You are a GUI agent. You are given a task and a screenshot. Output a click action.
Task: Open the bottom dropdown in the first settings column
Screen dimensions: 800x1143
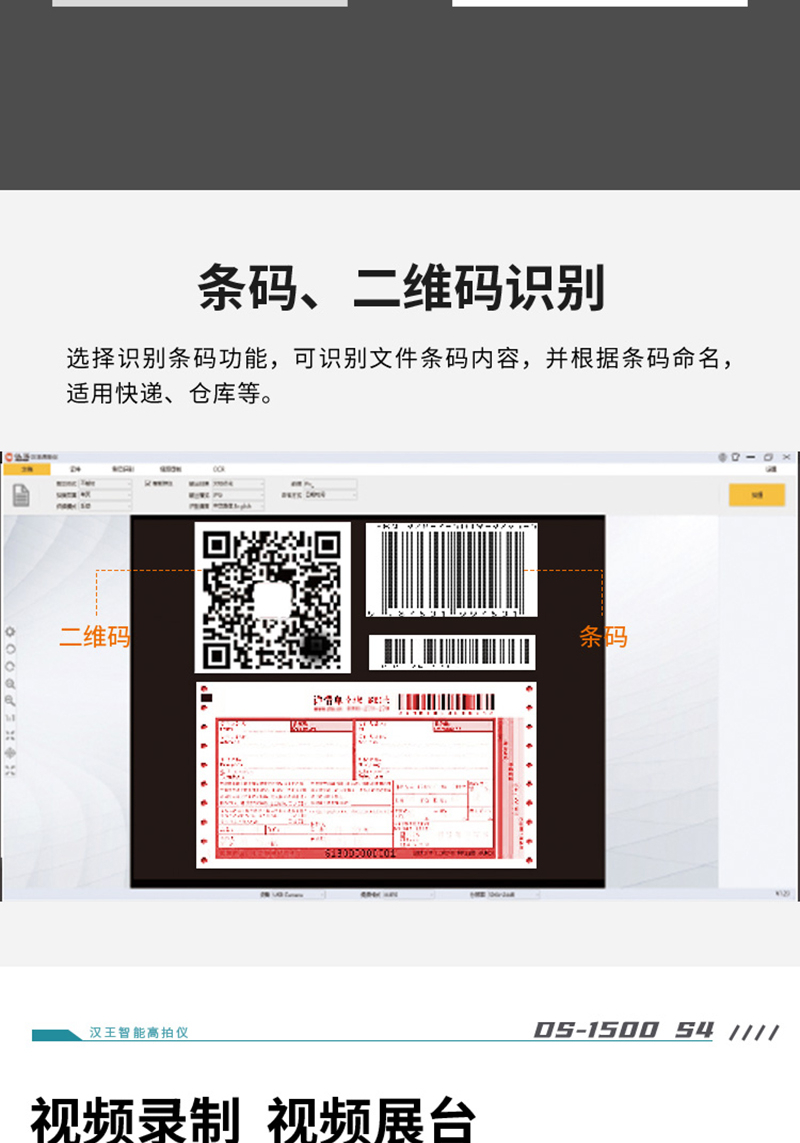point(105,506)
